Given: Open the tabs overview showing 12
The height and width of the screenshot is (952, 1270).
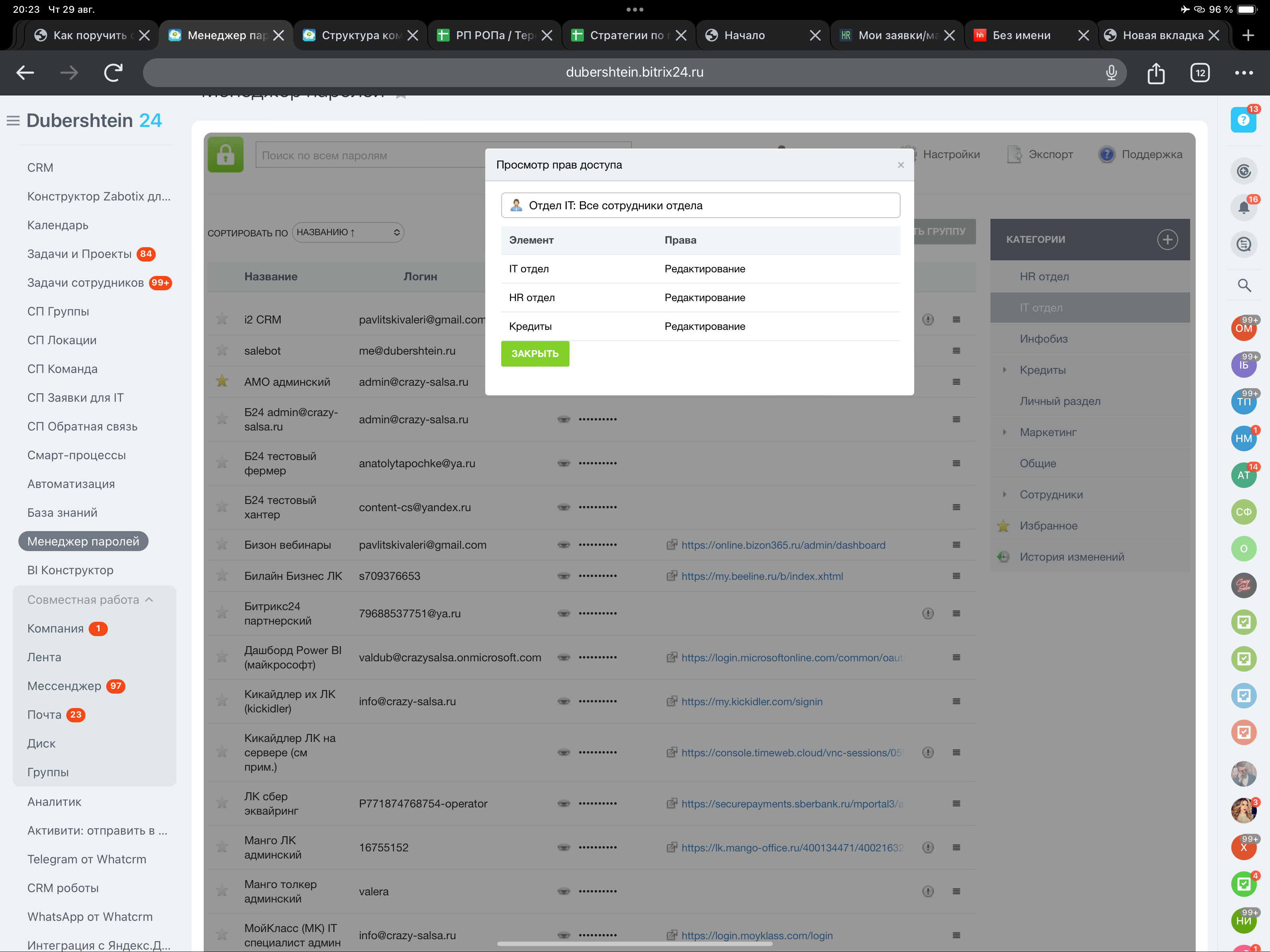Looking at the screenshot, I should click(x=1200, y=72).
